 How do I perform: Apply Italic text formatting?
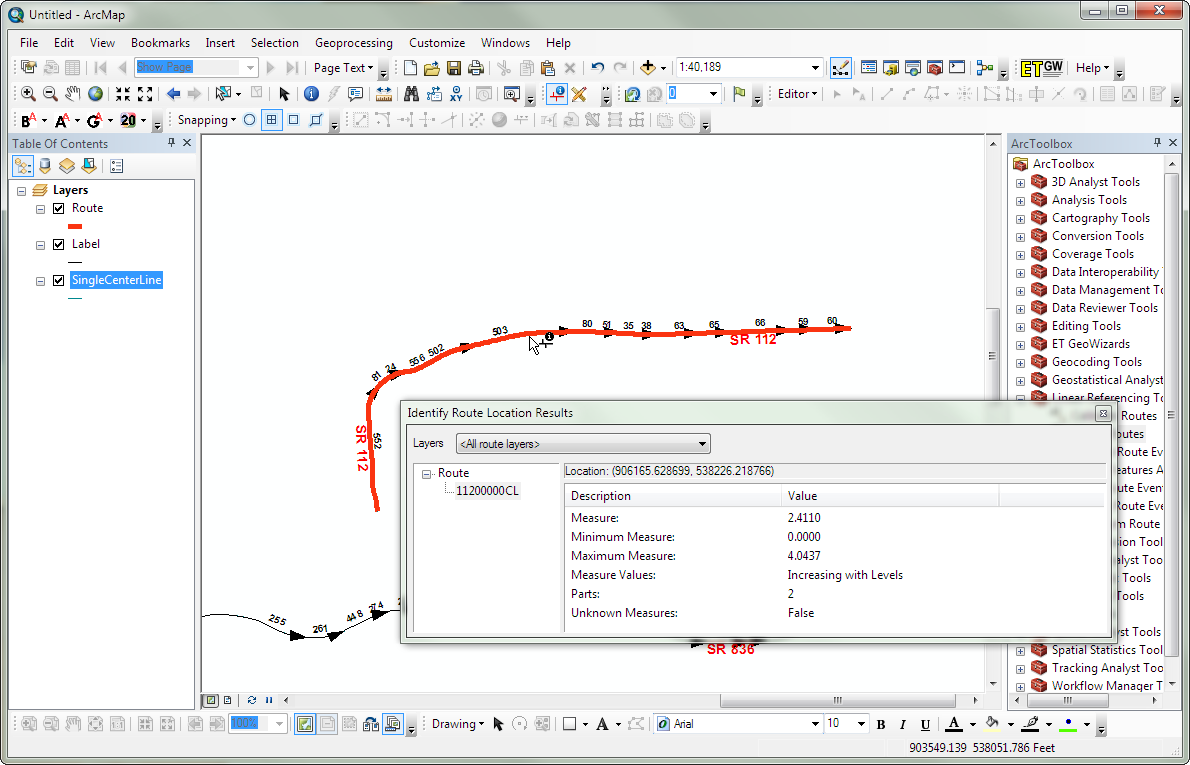point(903,724)
